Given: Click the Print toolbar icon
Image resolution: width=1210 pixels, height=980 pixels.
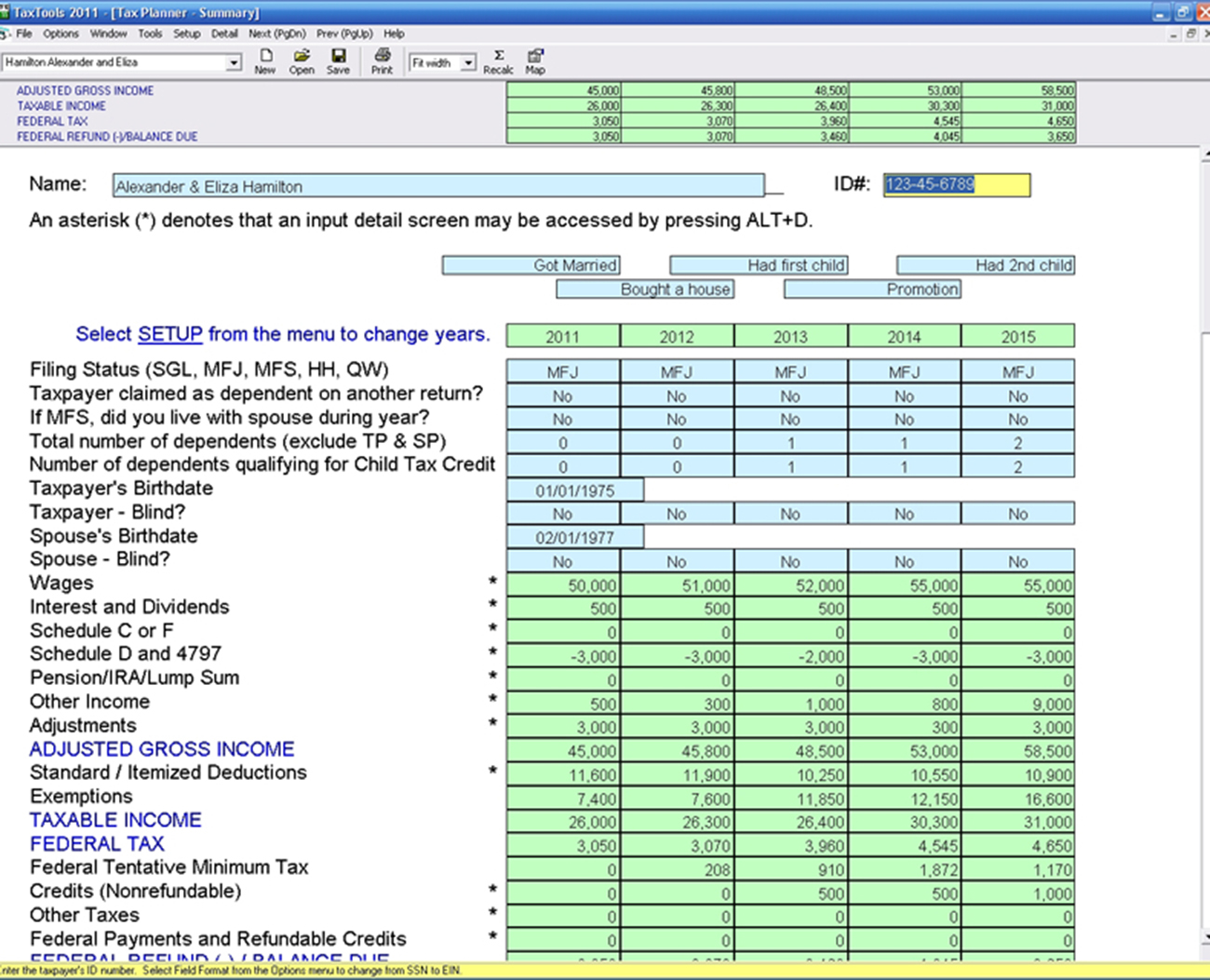Looking at the screenshot, I should (x=382, y=61).
